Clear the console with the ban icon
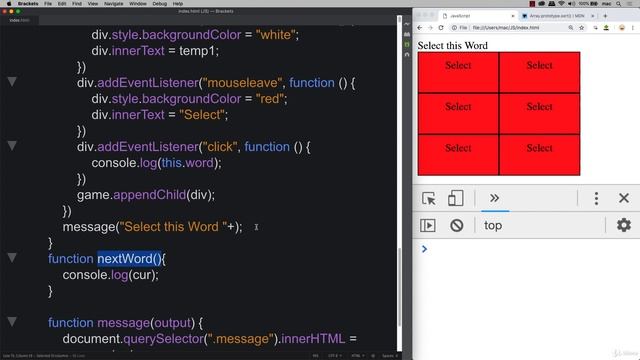 tap(456, 225)
